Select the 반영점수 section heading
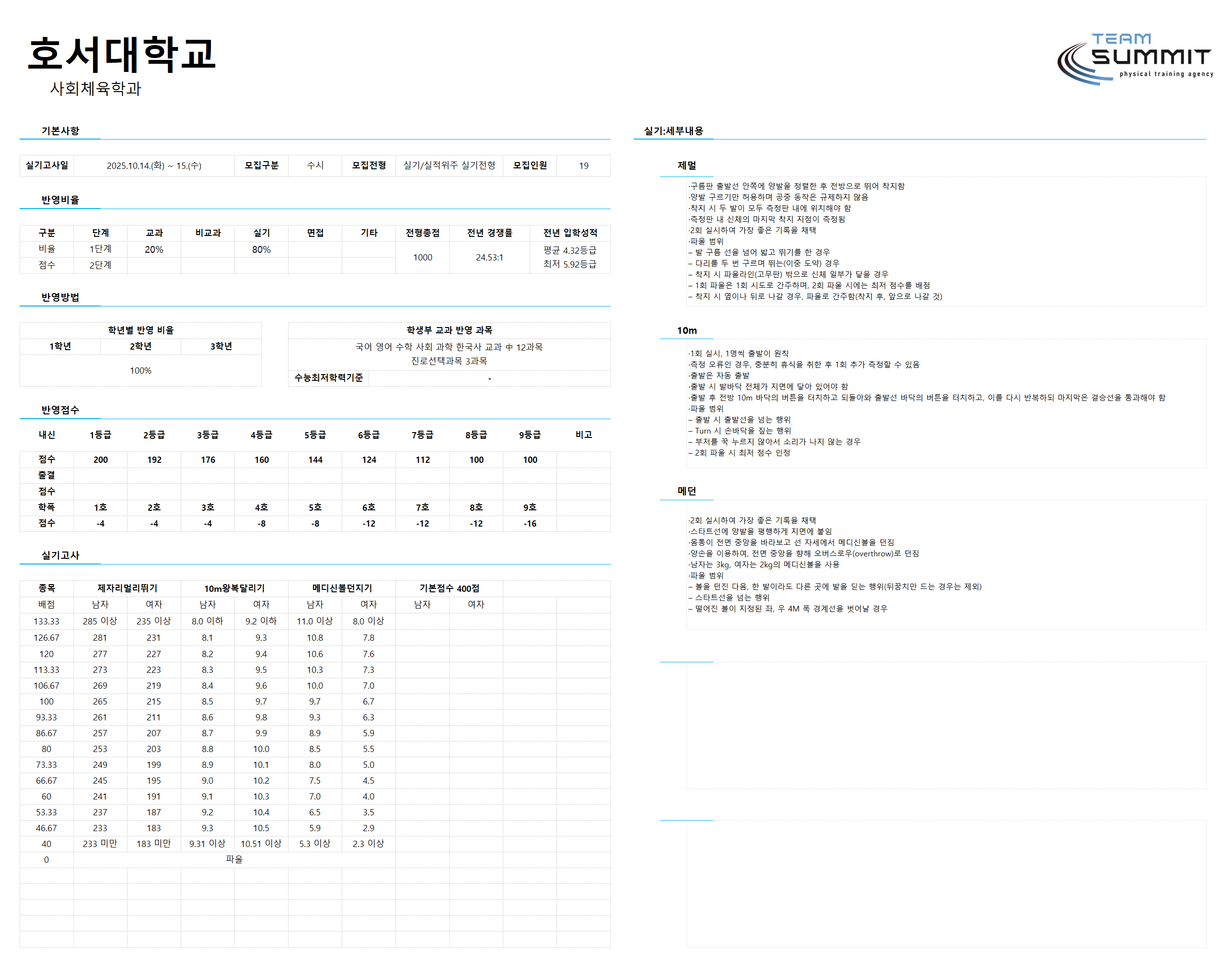This screenshot has height=964, width=1232. tap(60, 410)
